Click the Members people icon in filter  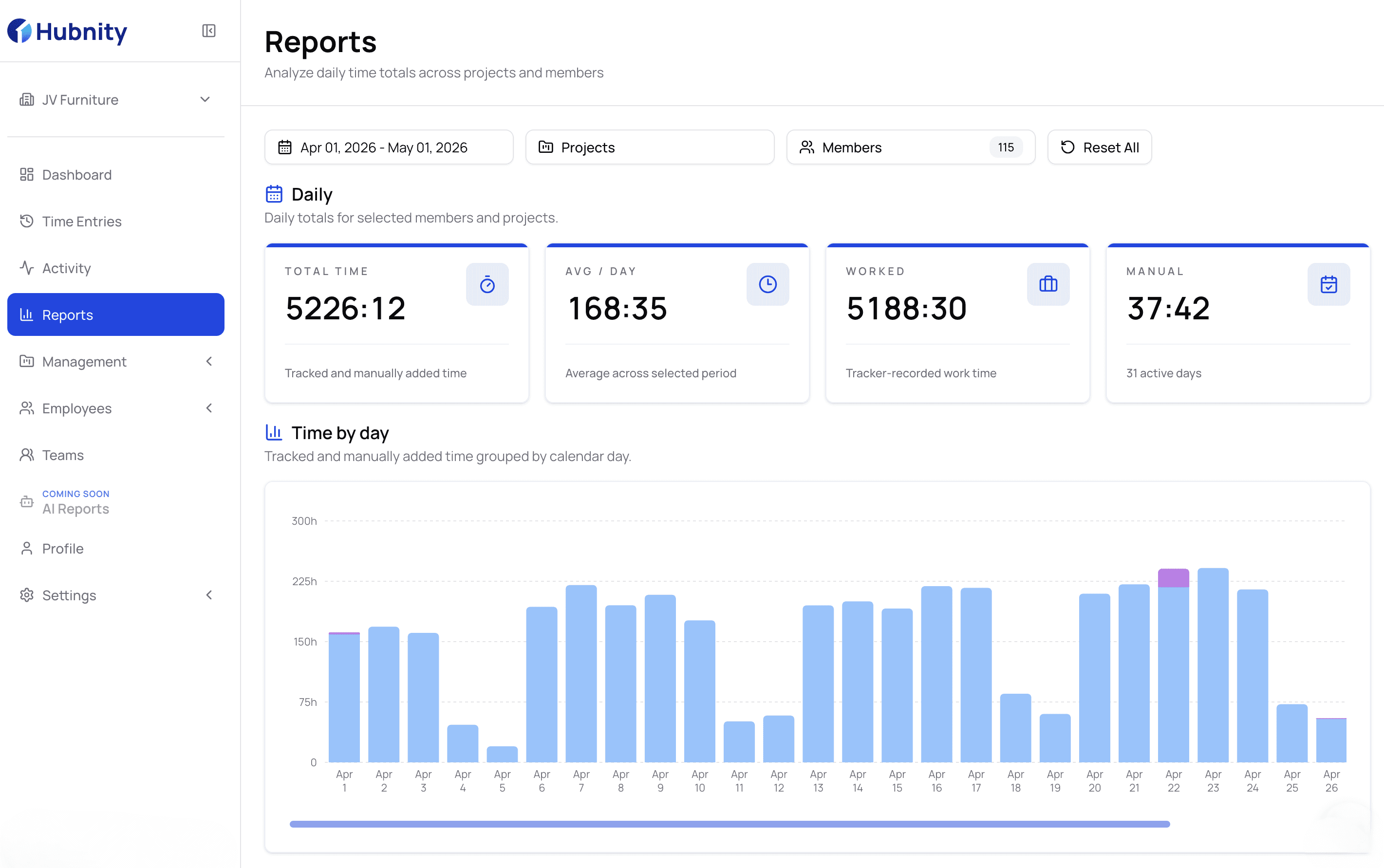[x=807, y=148]
